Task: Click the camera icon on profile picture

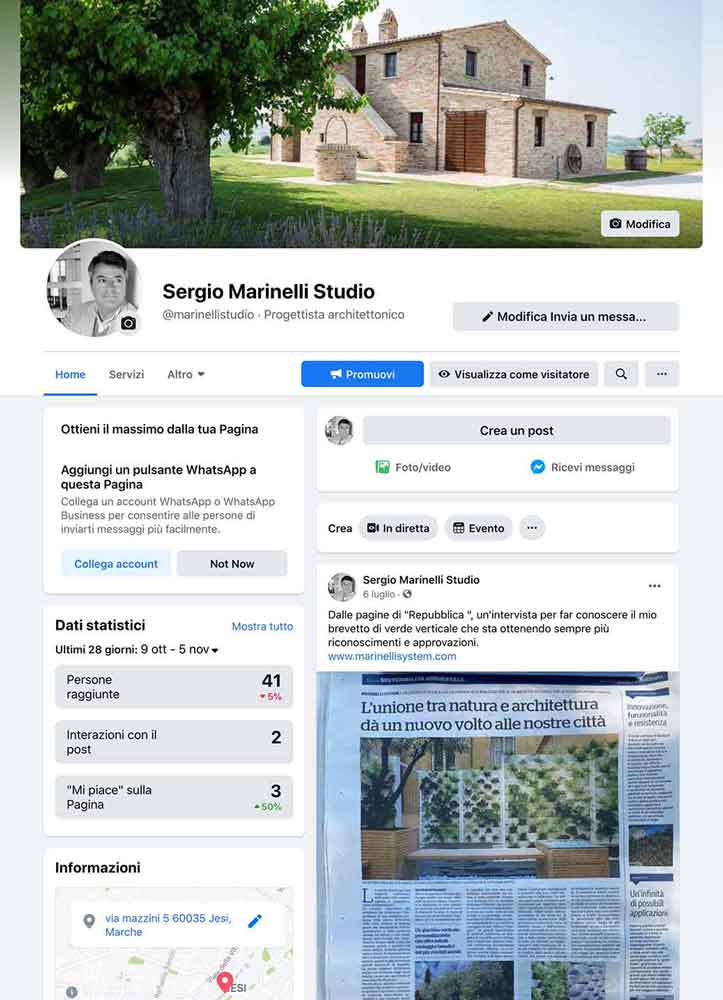Action: 128,323
